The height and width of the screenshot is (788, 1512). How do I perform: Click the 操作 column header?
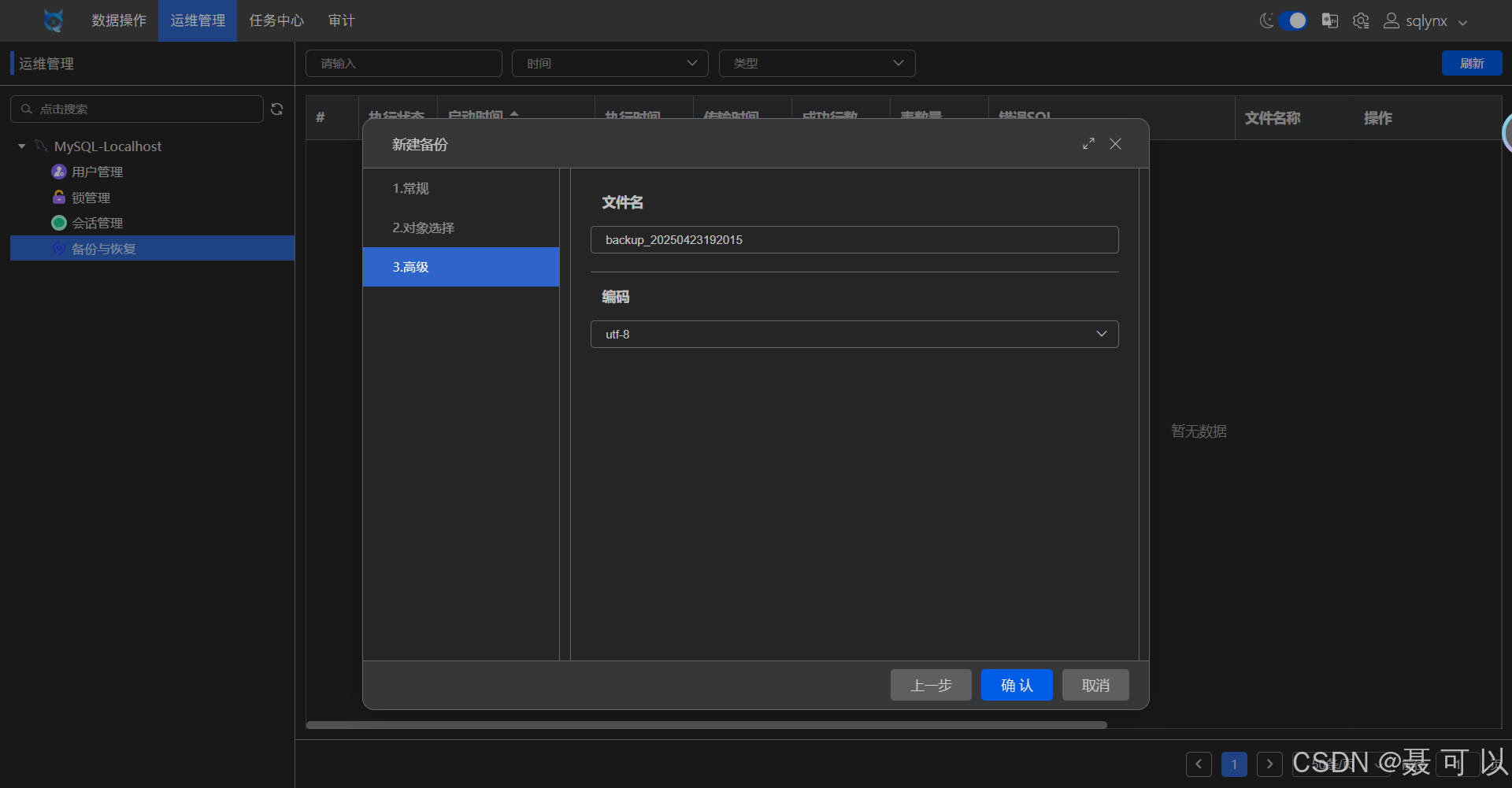coord(1378,118)
